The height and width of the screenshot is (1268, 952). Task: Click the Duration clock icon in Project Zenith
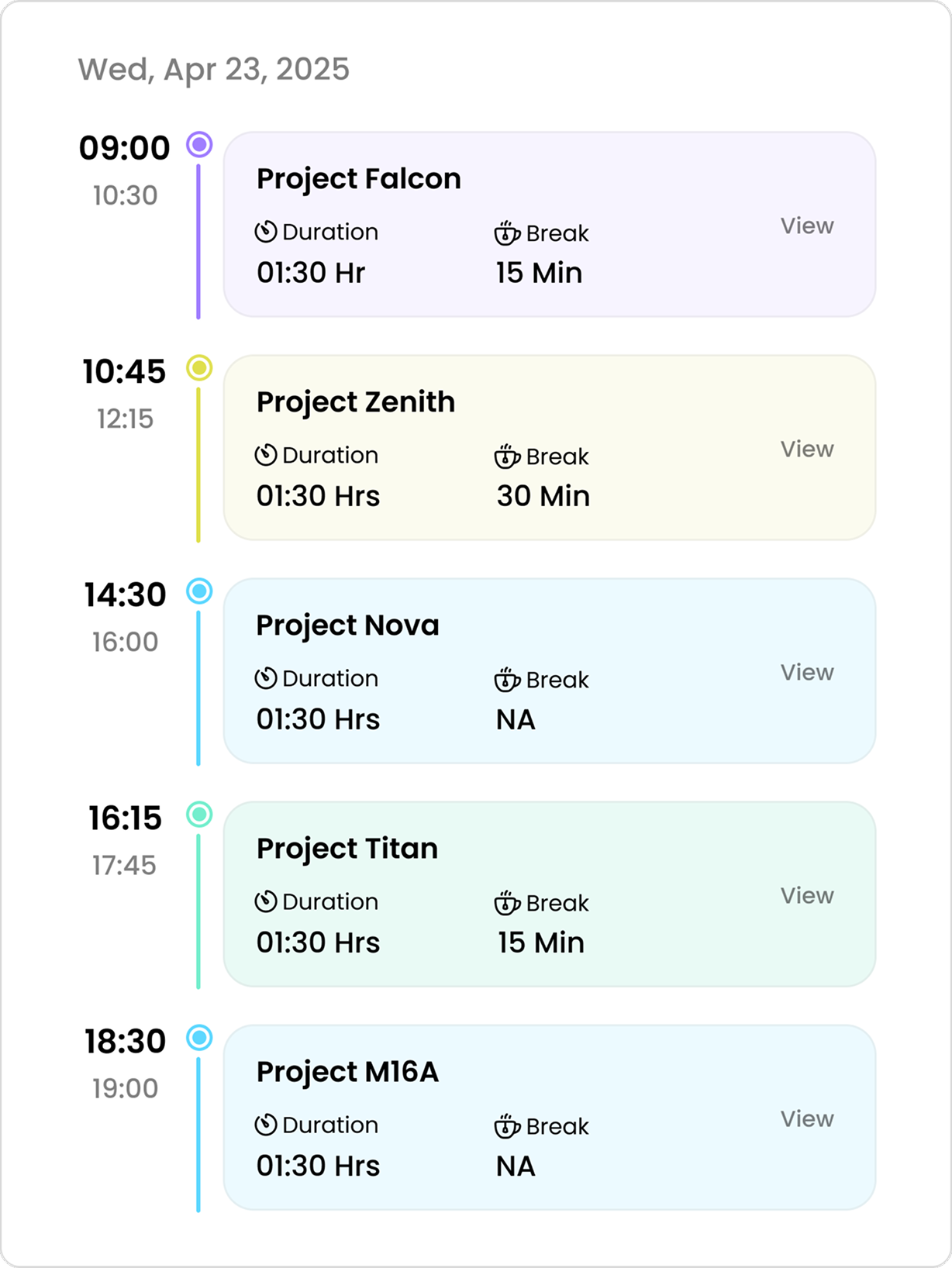(266, 455)
